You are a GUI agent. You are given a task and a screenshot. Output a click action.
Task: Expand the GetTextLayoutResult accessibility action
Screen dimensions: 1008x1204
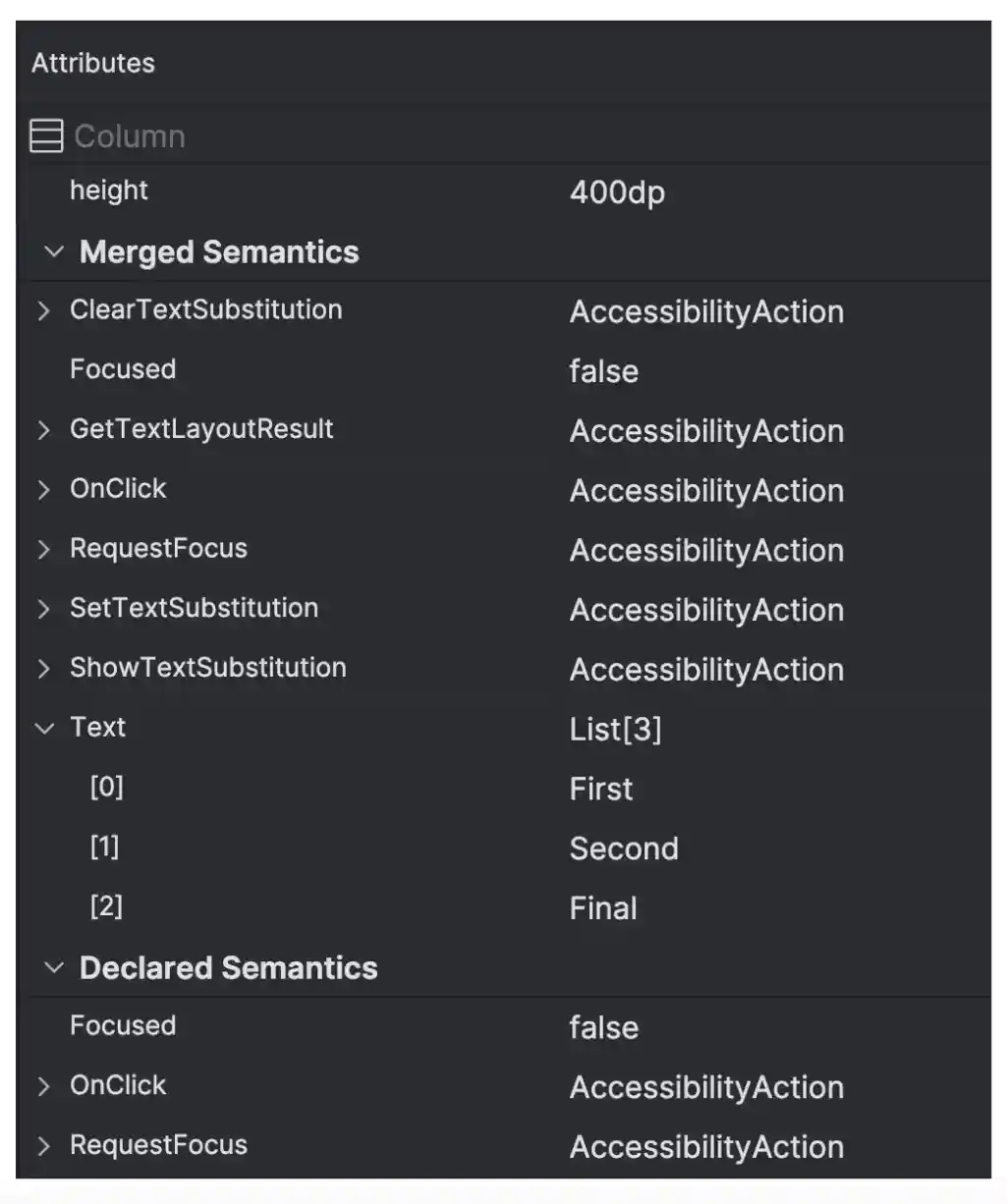click(x=44, y=429)
